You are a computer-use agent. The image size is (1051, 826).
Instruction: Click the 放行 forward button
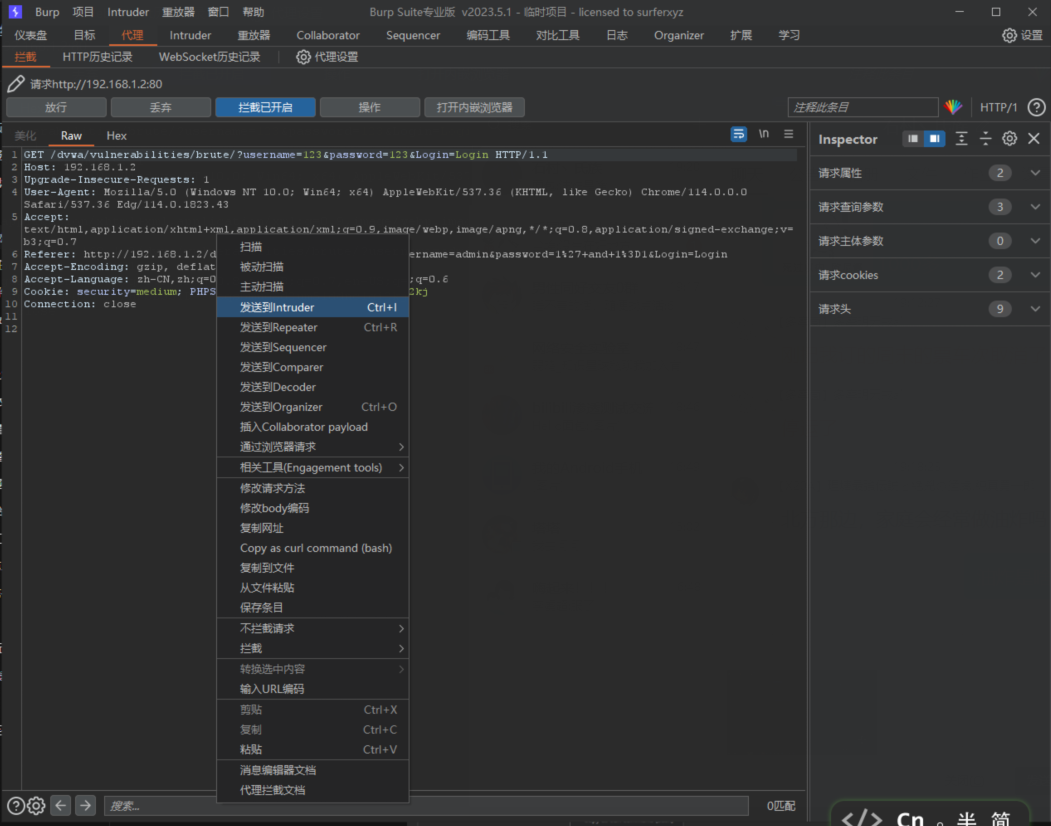56,107
